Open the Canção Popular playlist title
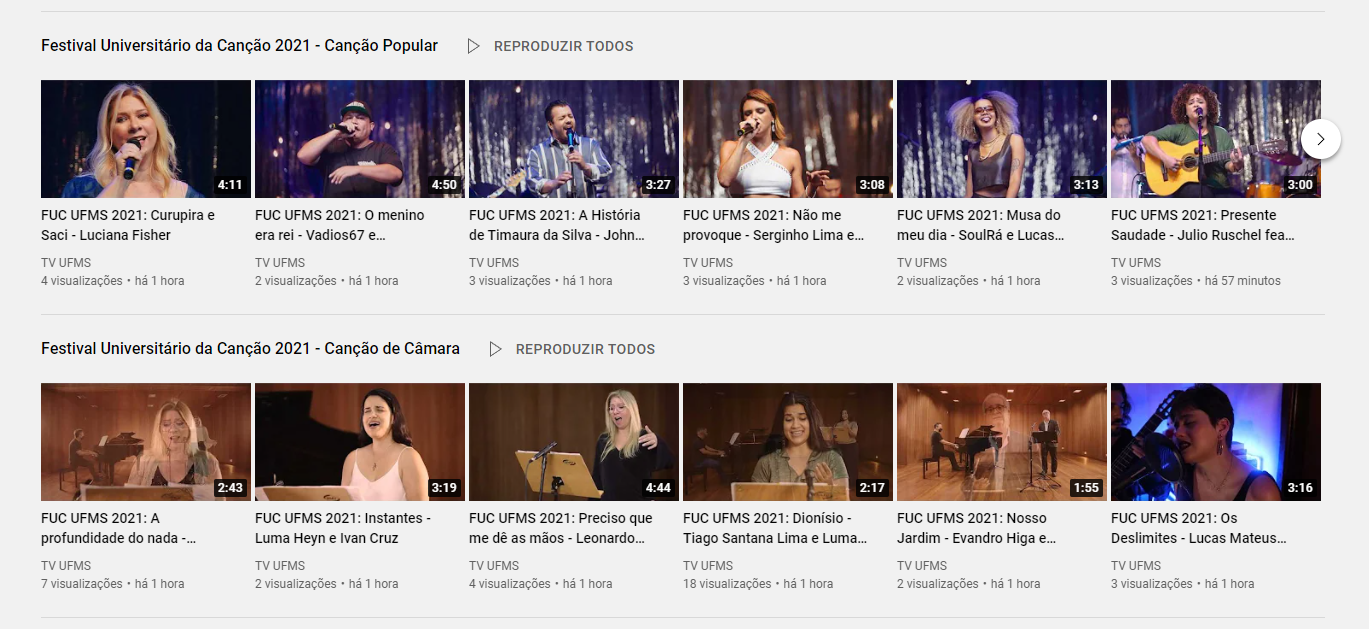 [x=239, y=46]
